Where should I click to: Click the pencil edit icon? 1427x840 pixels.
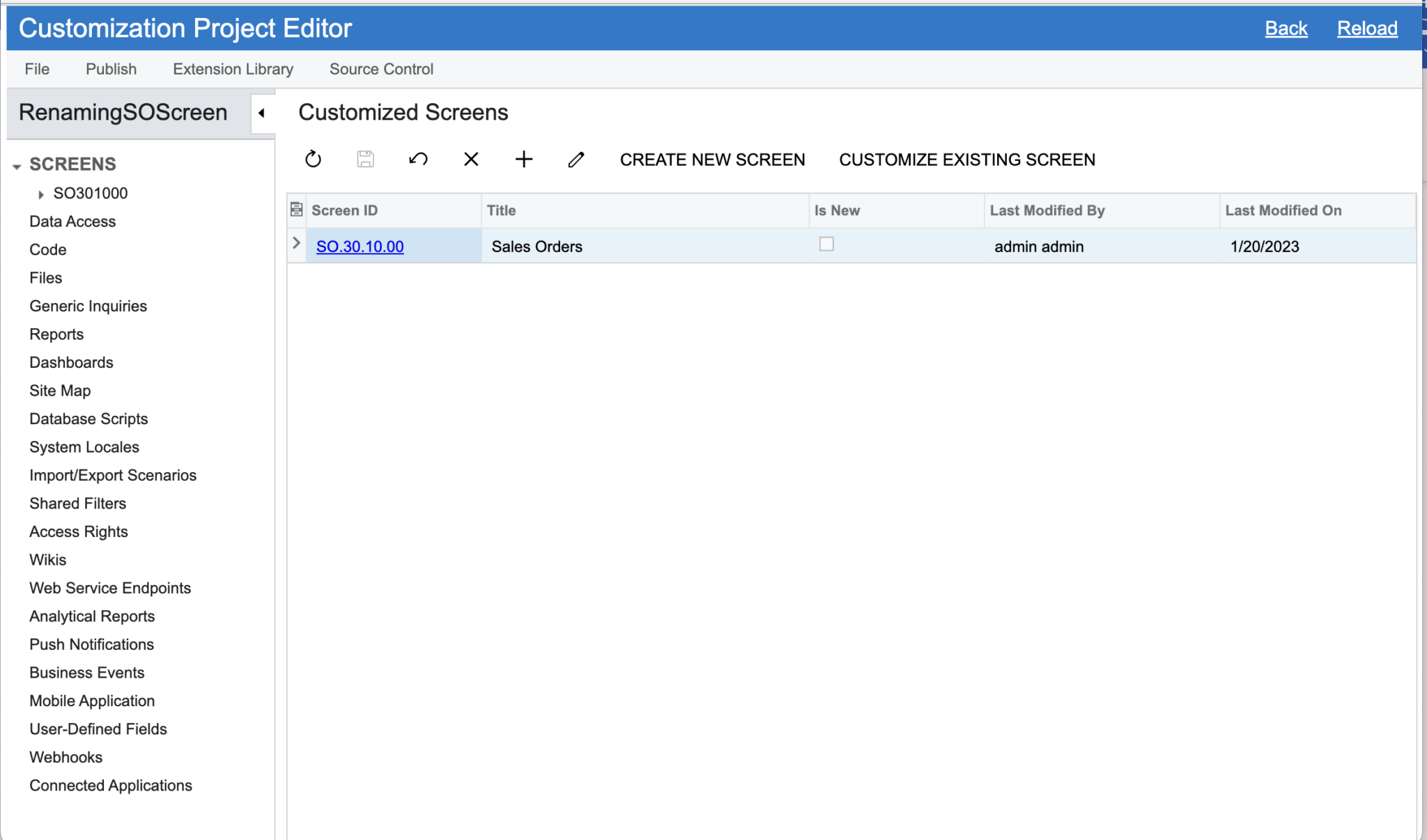click(576, 160)
